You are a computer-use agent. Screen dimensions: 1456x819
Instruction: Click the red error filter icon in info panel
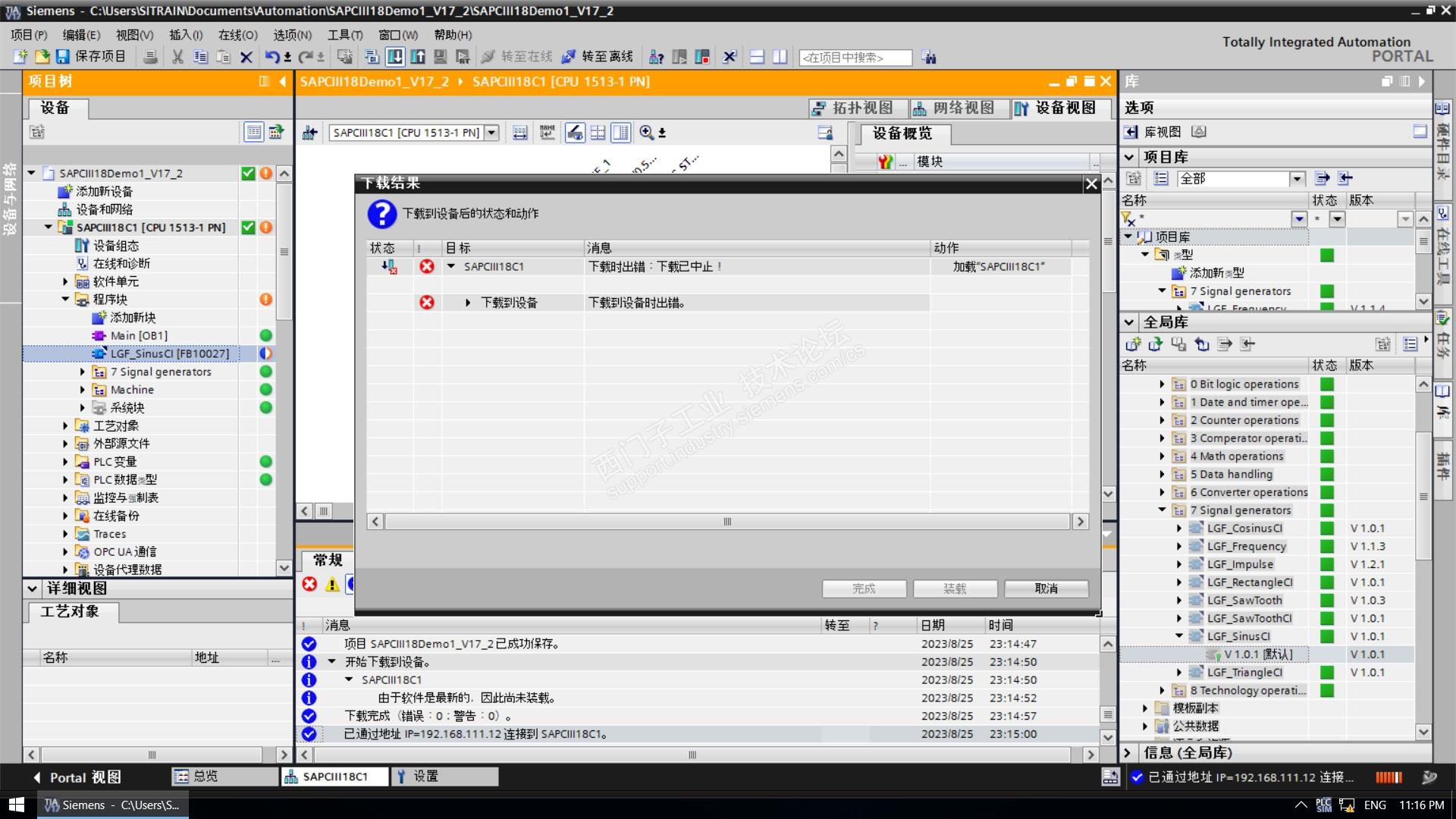click(x=309, y=584)
